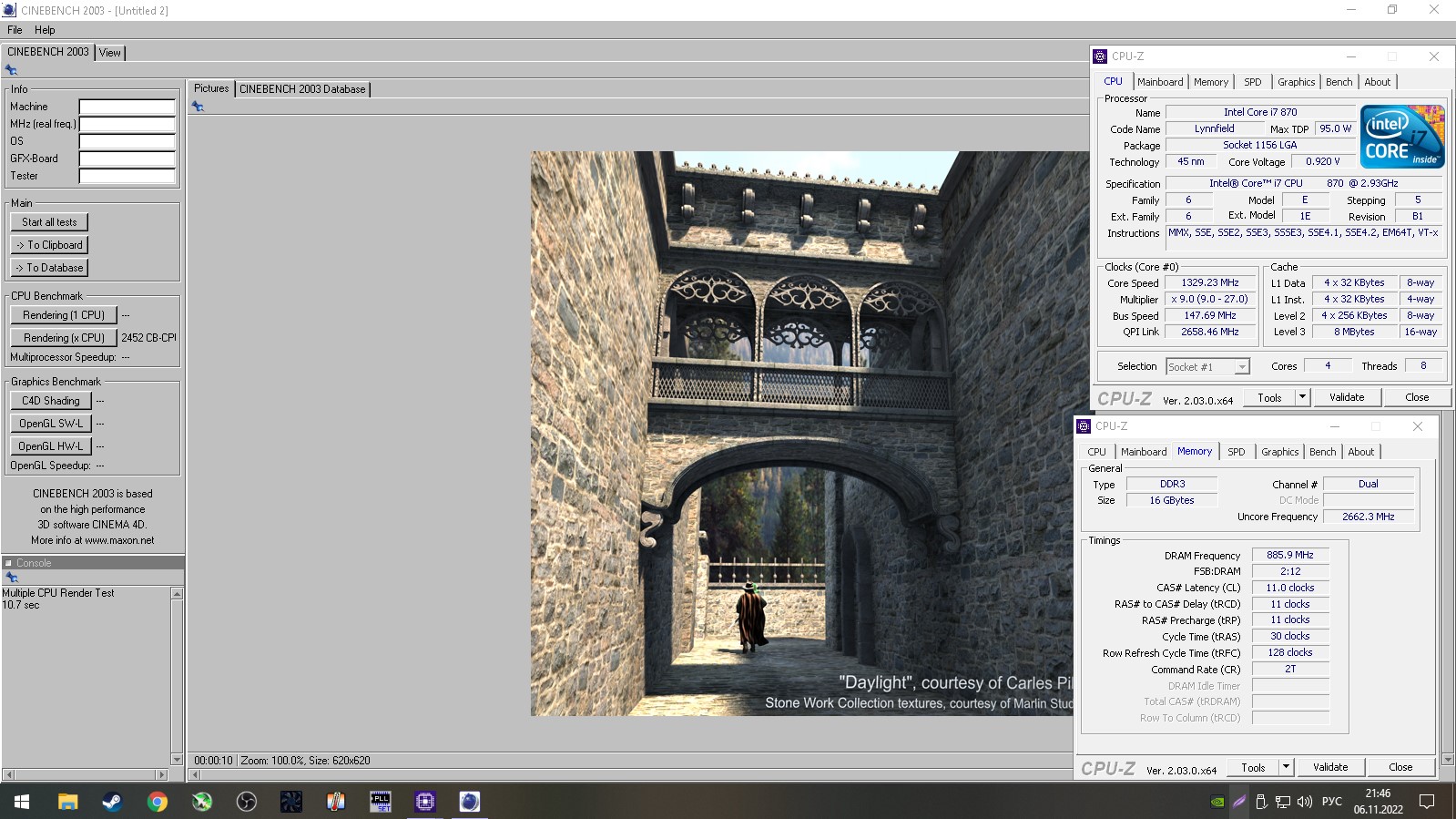Select the Pictures tab
The height and width of the screenshot is (819, 1456).
[211, 88]
